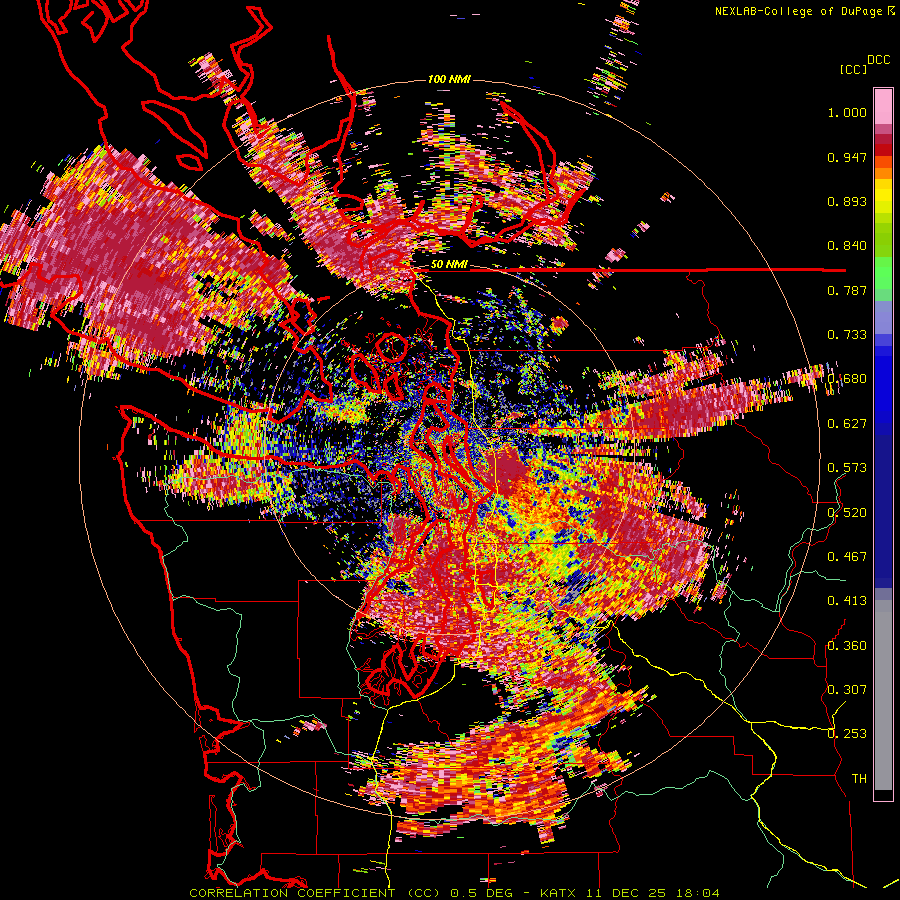Pick the light pink swatch at the top of the scale

coord(883,107)
